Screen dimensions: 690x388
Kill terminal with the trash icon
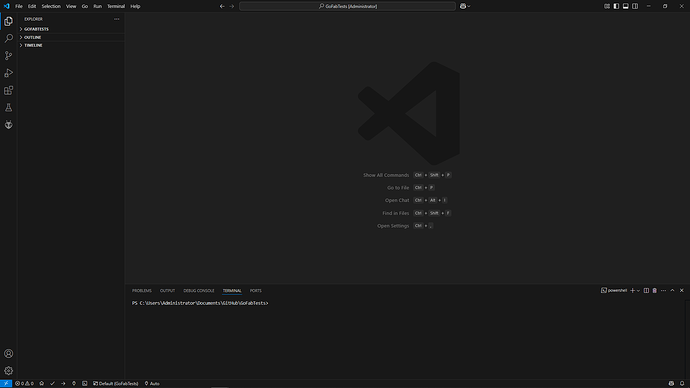coord(654,290)
